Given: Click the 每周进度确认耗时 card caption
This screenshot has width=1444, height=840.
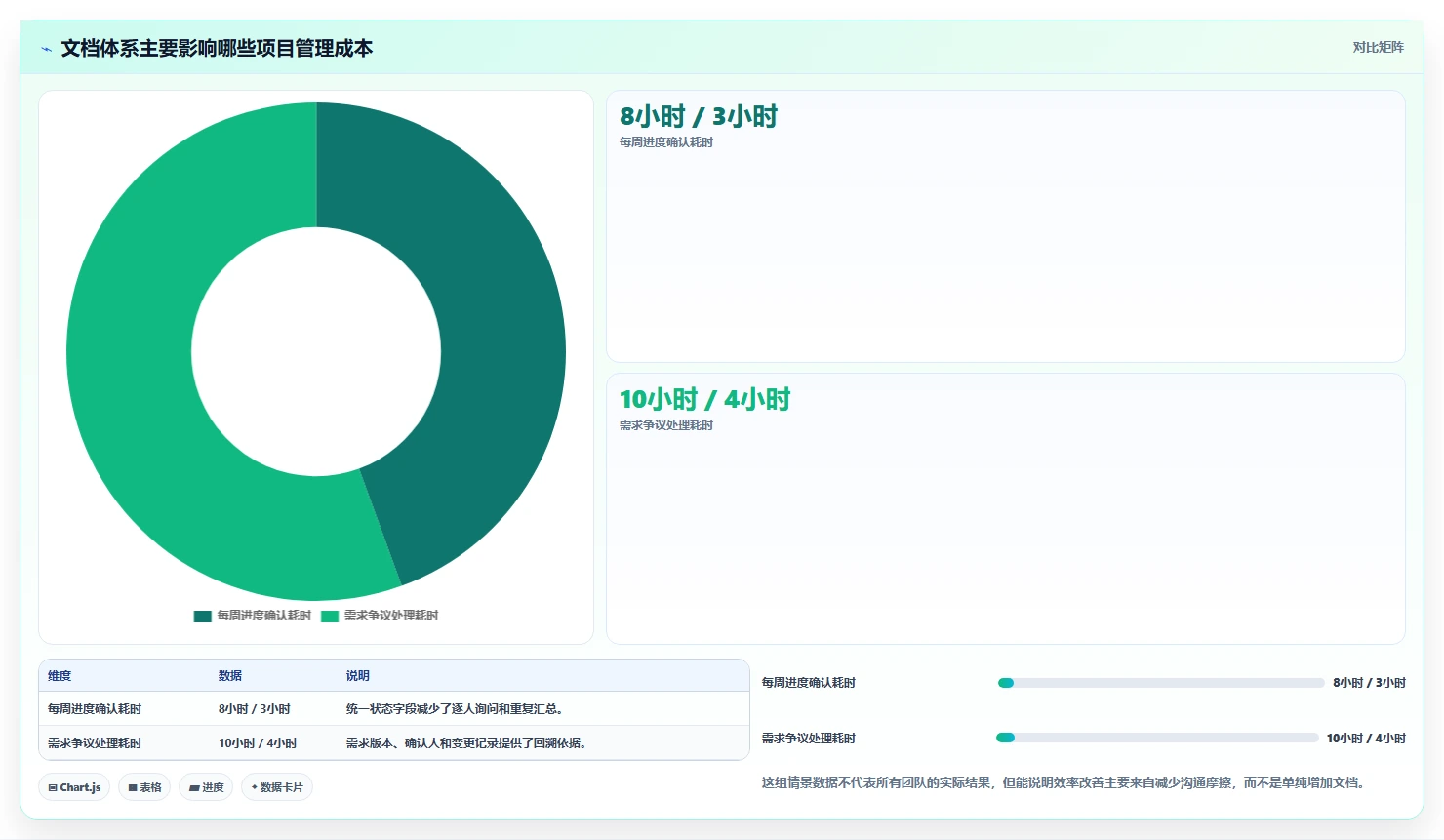Looking at the screenshot, I should pos(666,142).
